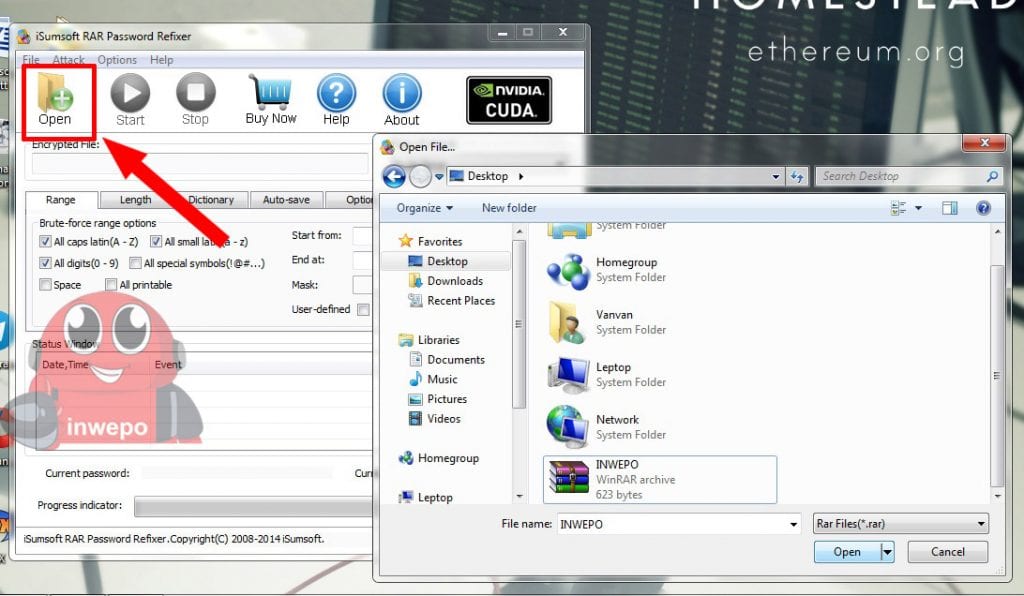The image size is (1024, 596).
Task: Enable All printable checkbox
Action: coord(111,285)
